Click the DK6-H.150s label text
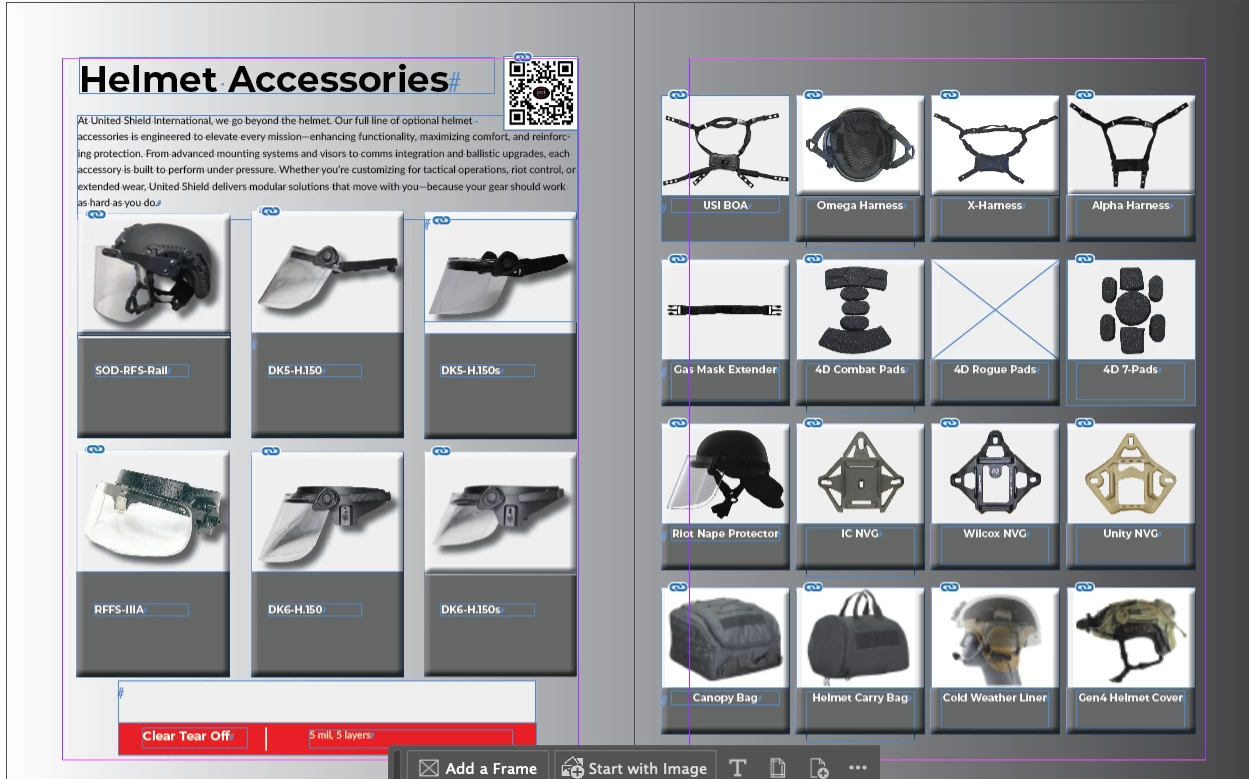The height and width of the screenshot is (779, 1249). (x=470, y=609)
